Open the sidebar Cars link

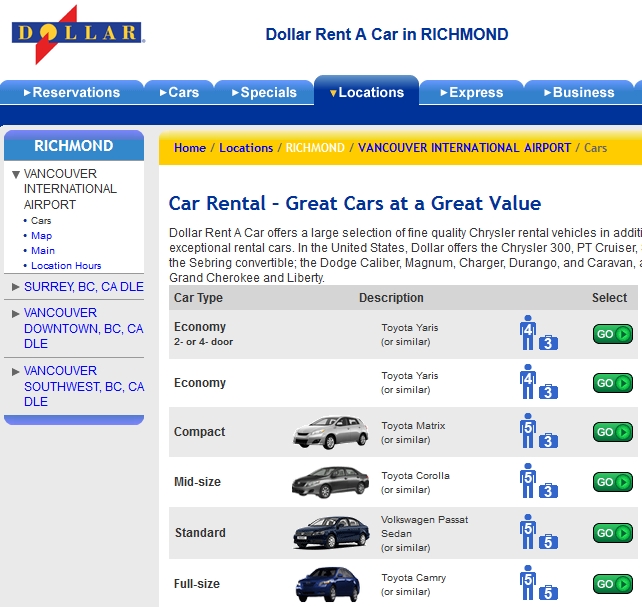(41, 221)
